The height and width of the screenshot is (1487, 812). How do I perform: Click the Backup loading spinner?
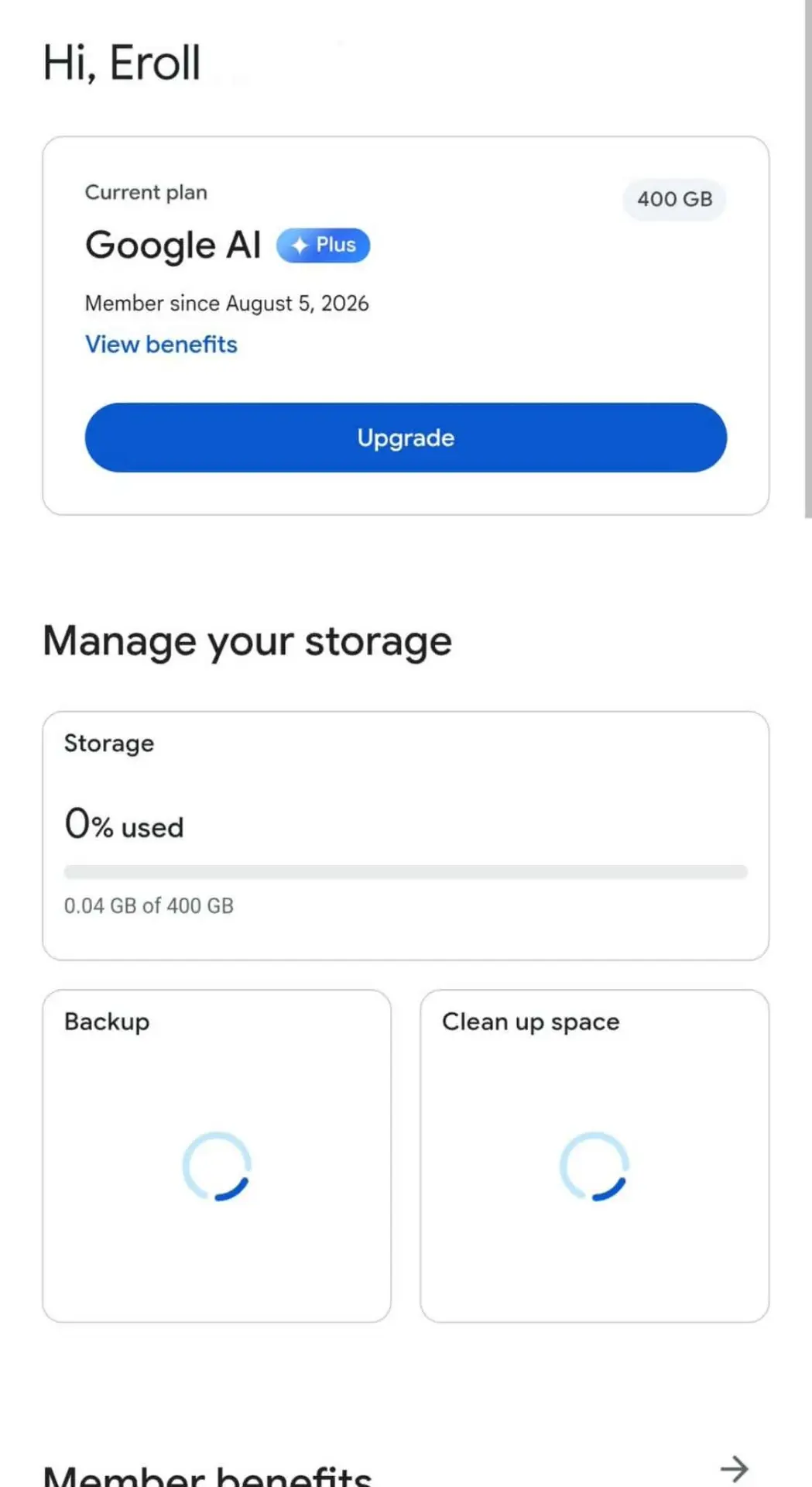(217, 1166)
